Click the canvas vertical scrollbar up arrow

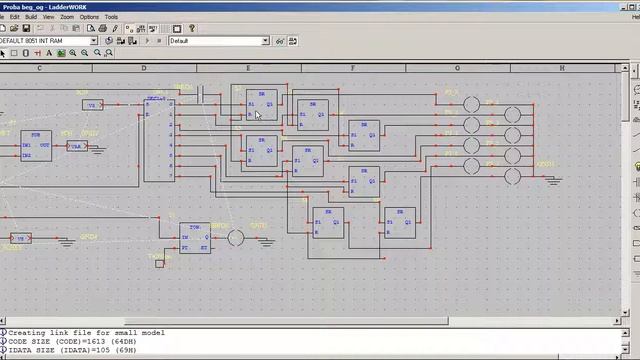coord(625,68)
